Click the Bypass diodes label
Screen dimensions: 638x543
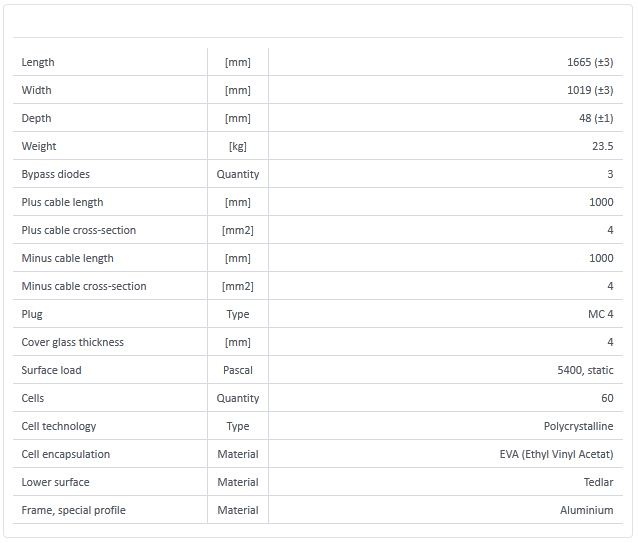[x=55, y=174]
